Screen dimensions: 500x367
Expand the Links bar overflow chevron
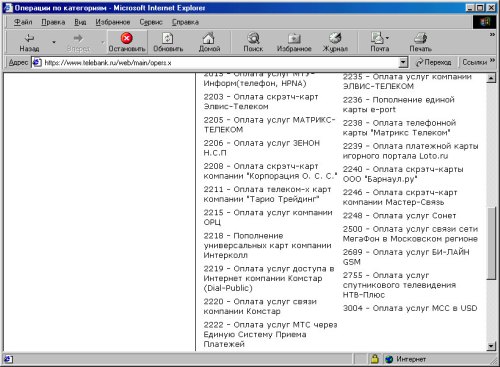click(x=492, y=60)
